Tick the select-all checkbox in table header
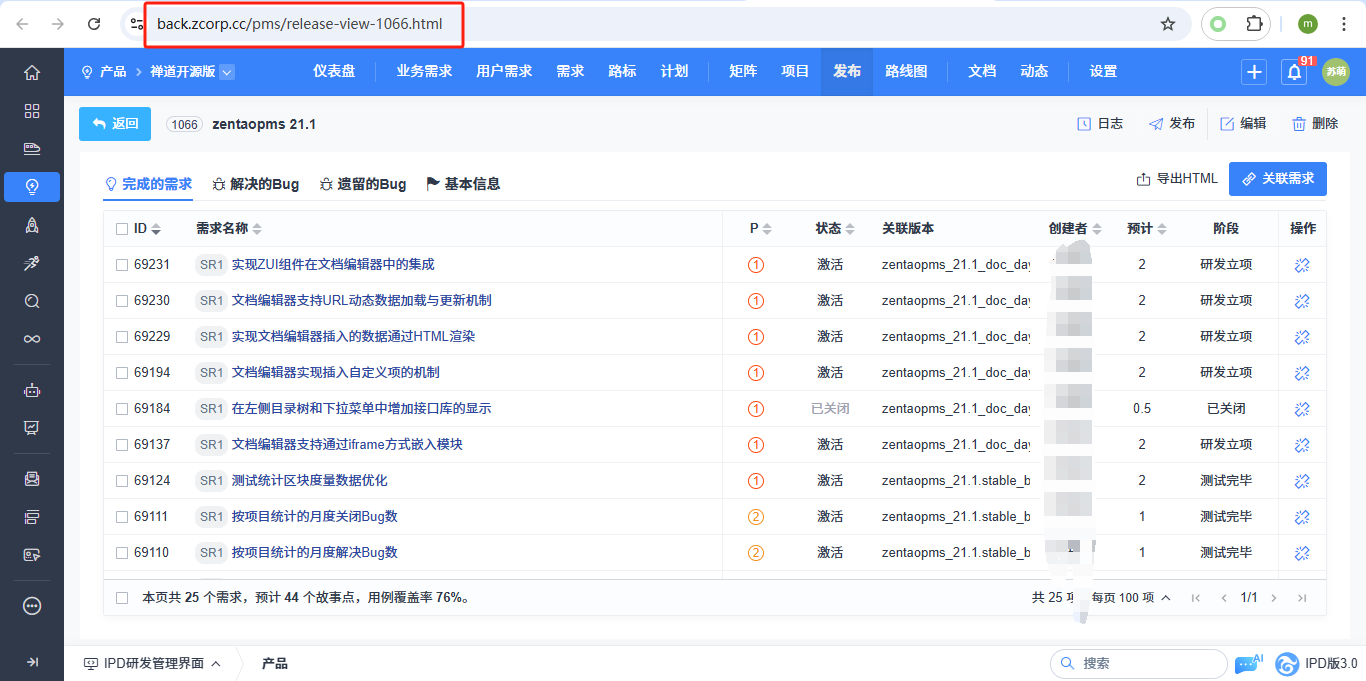Screen dimensions: 1366x681 (x=122, y=229)
